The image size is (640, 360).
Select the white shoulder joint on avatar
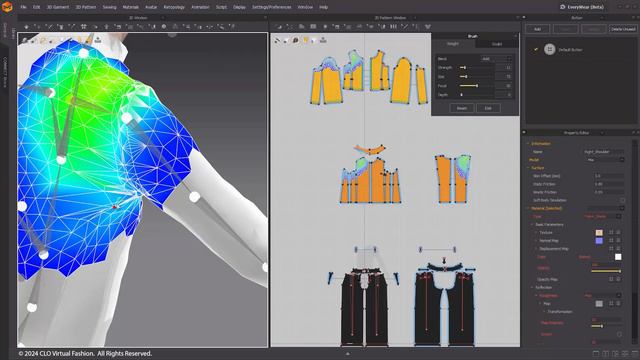127,118
